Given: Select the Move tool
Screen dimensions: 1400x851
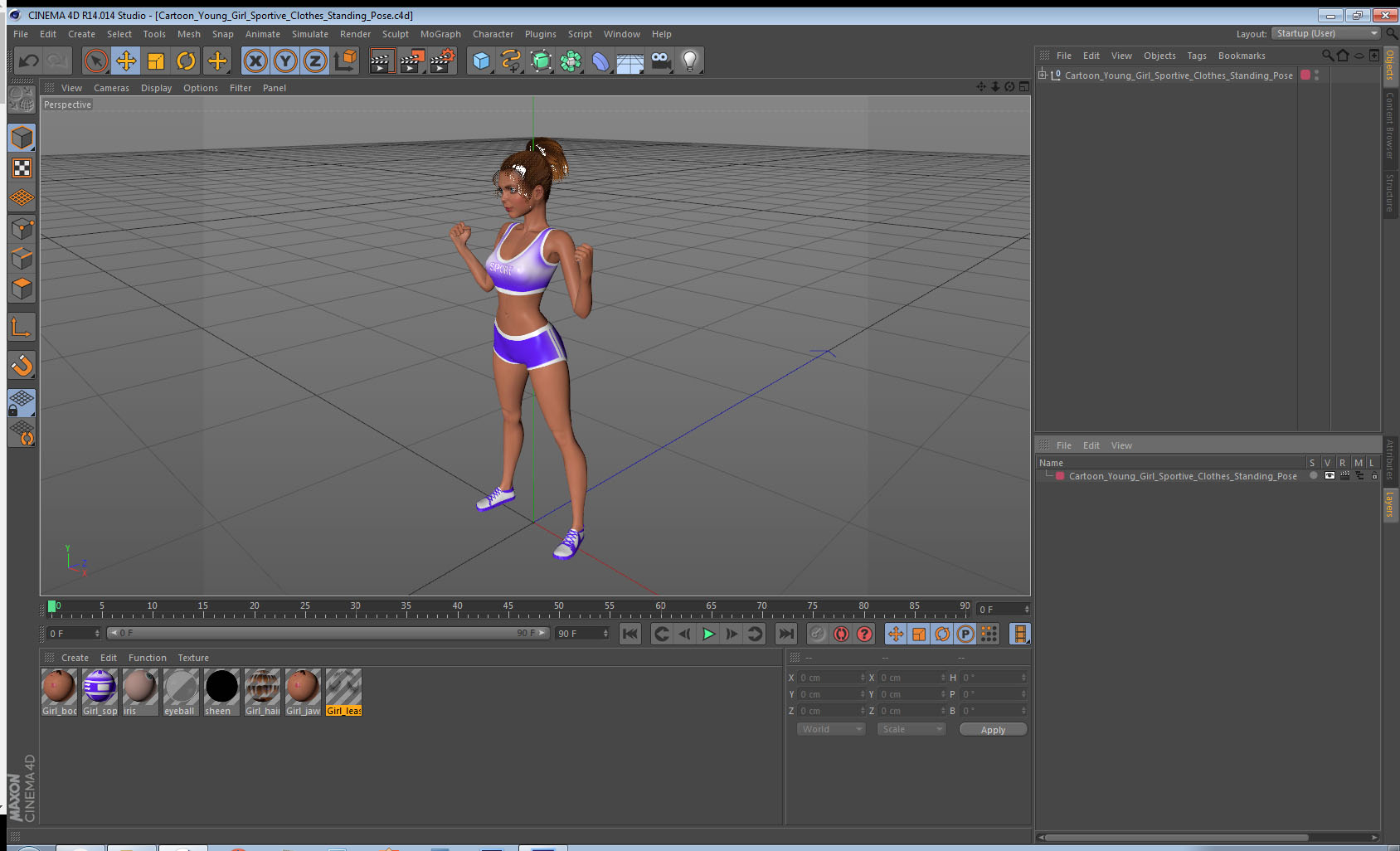Looking at the screenshot, I should [126, 61].
